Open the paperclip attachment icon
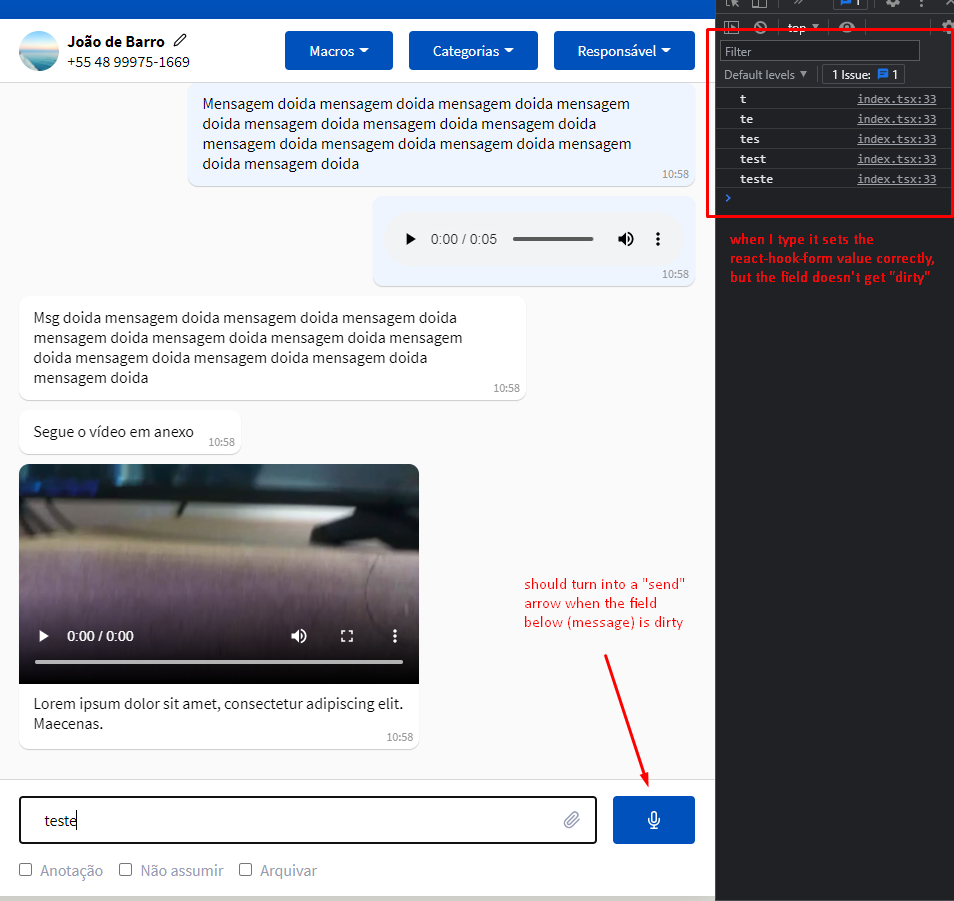The height and width of the screenshot is (901, 954). 572,819
